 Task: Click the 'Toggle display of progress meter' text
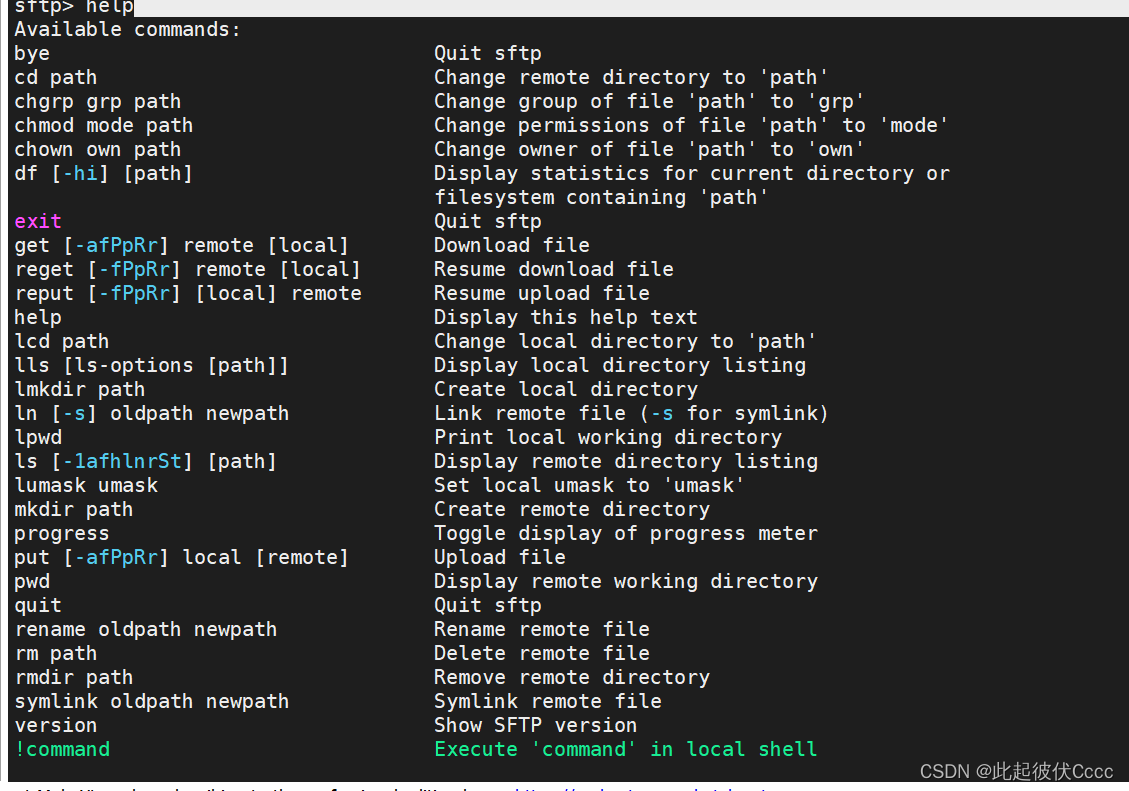click(x=625, y=533)
